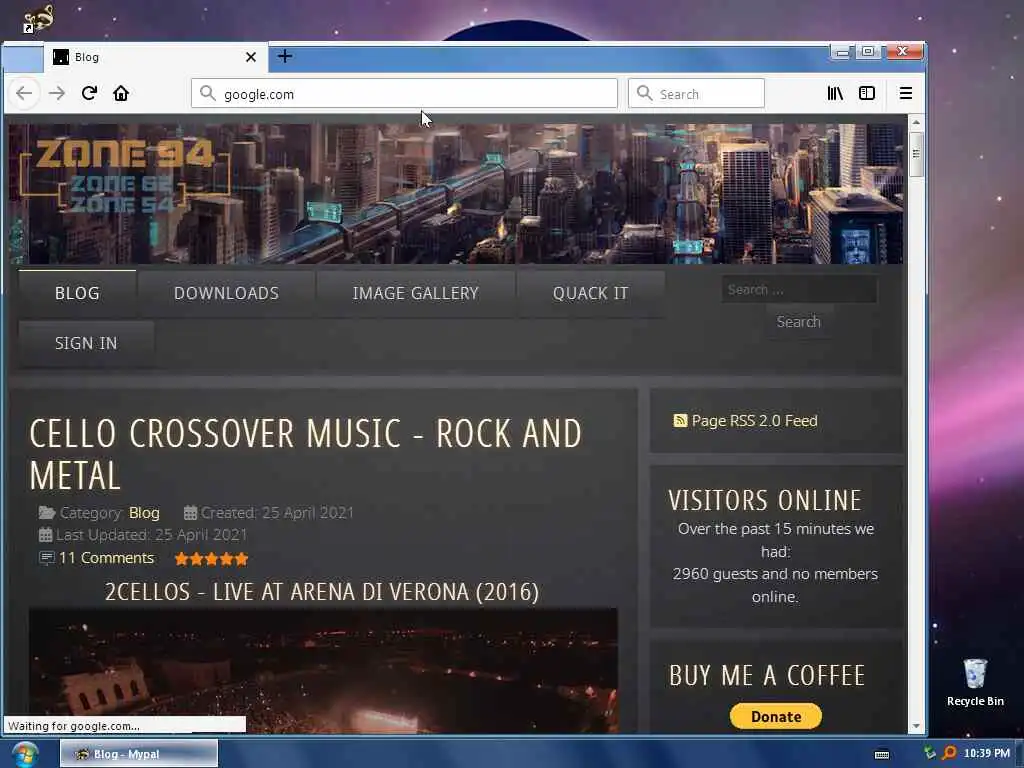
Task: Click the Category folder icon
Action: [x=46, y=513]
